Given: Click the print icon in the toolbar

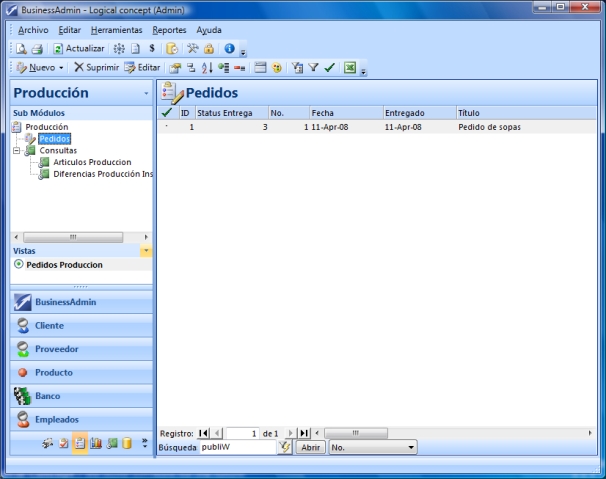Looking at the screenshot, I should coord(36,48).
